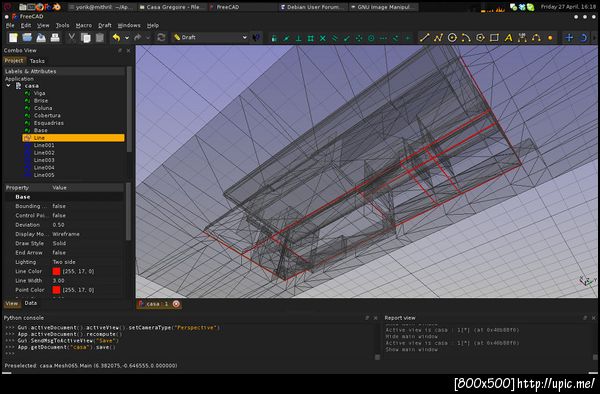Select the Draft BSpline tool
This screenshot has width=600, height=394.
(536, 37)
